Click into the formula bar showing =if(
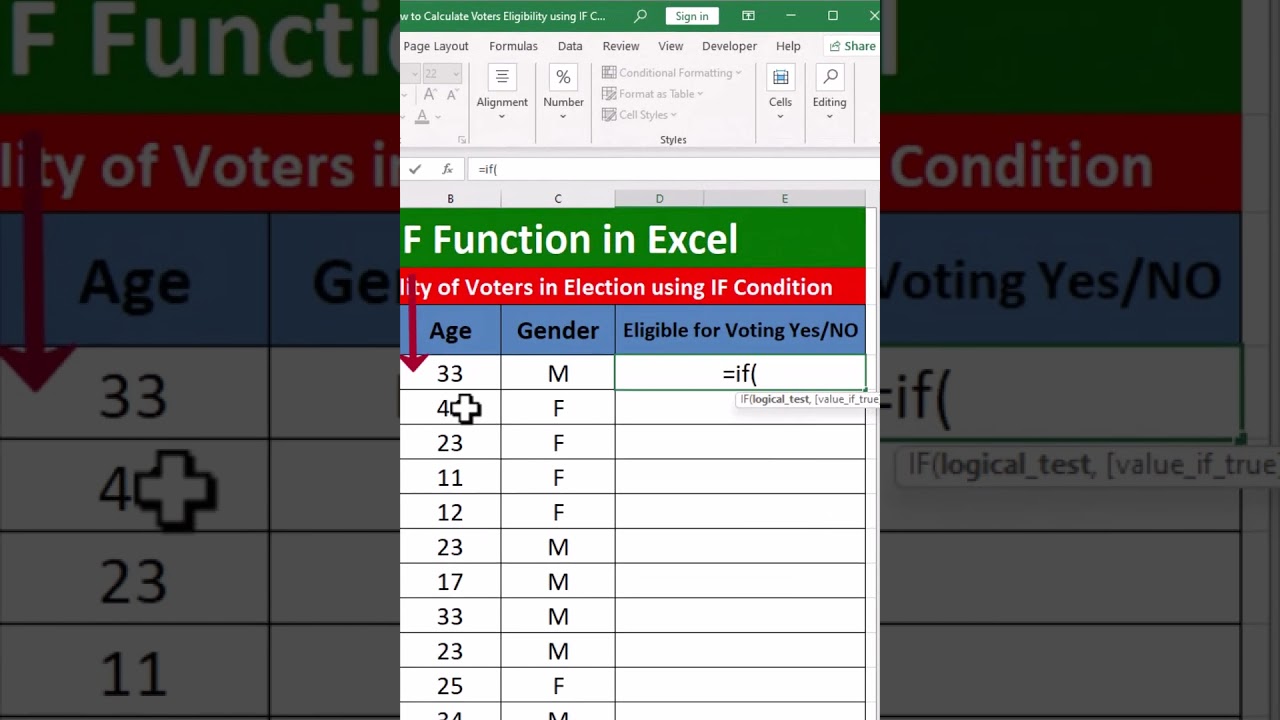 pos(672,169)
